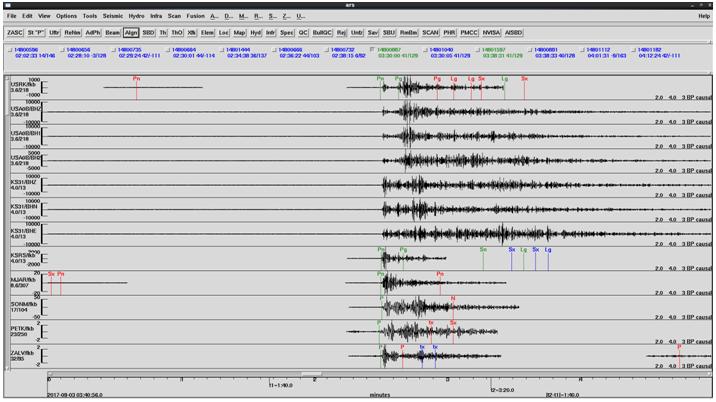Click the PMCC toolbar button
716x402 pixels.
click(469, 32)
